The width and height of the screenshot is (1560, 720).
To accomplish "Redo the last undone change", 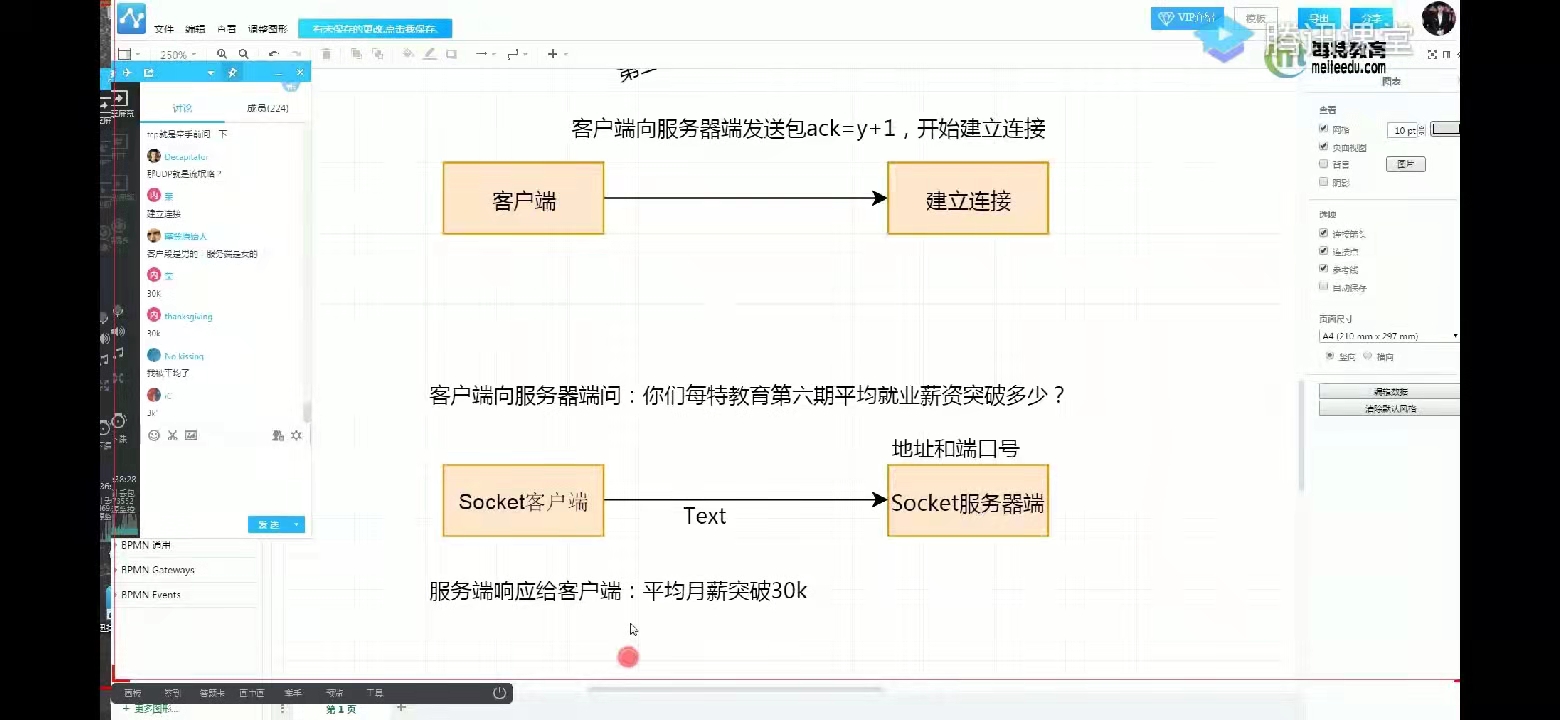I will pyautogui.click(x=296, y=54).
